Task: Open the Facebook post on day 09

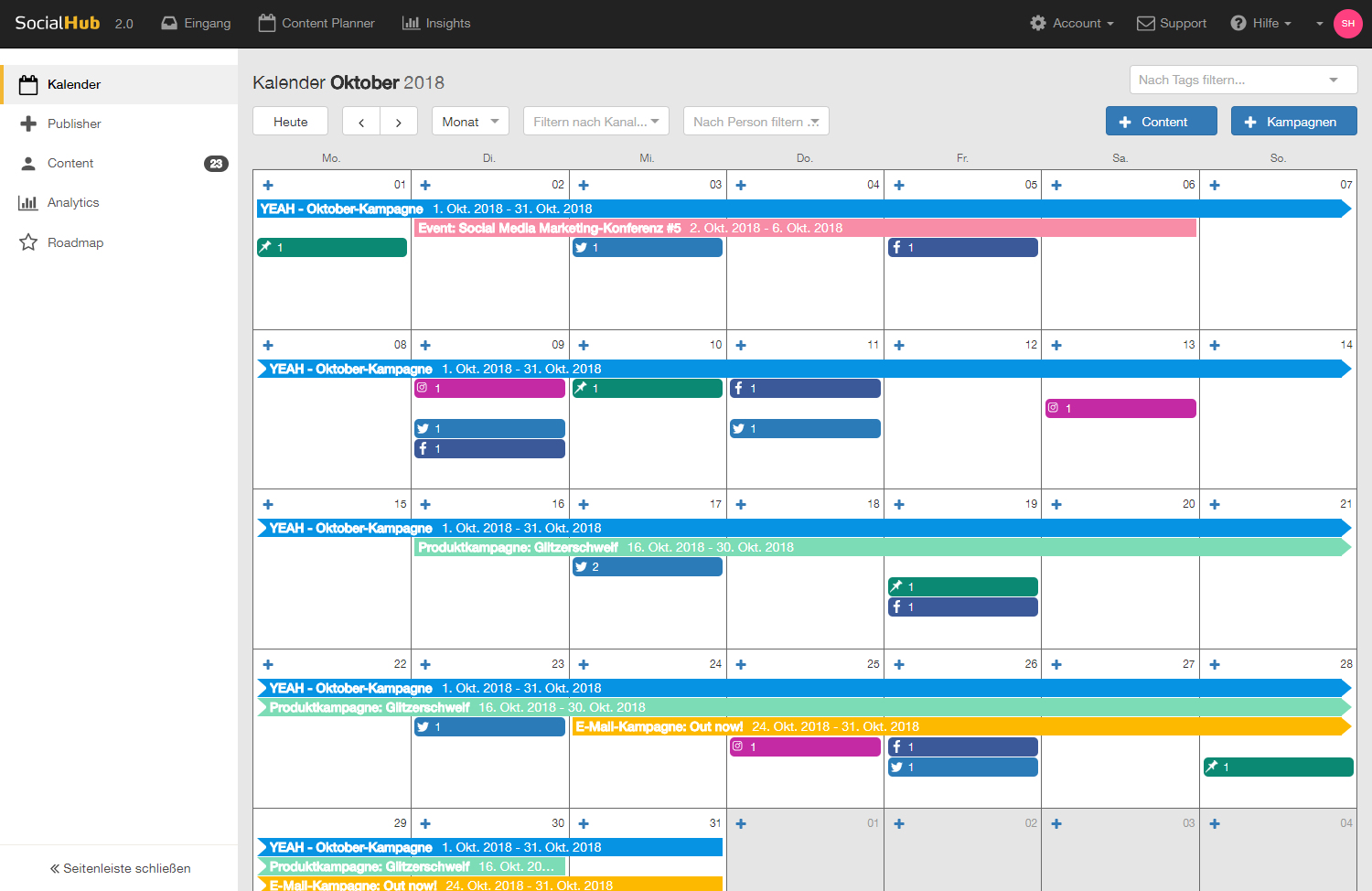Action: (490, 448)
